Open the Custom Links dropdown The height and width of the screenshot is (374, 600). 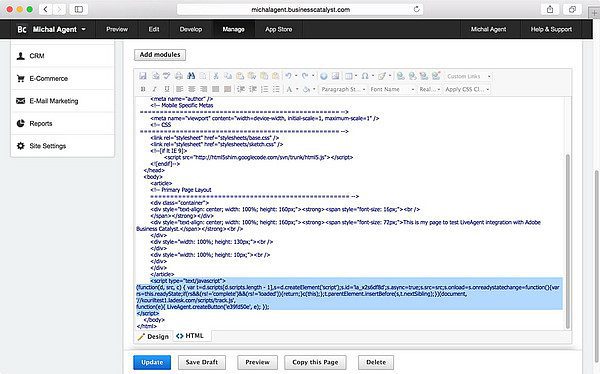click(x=468, y=76)
